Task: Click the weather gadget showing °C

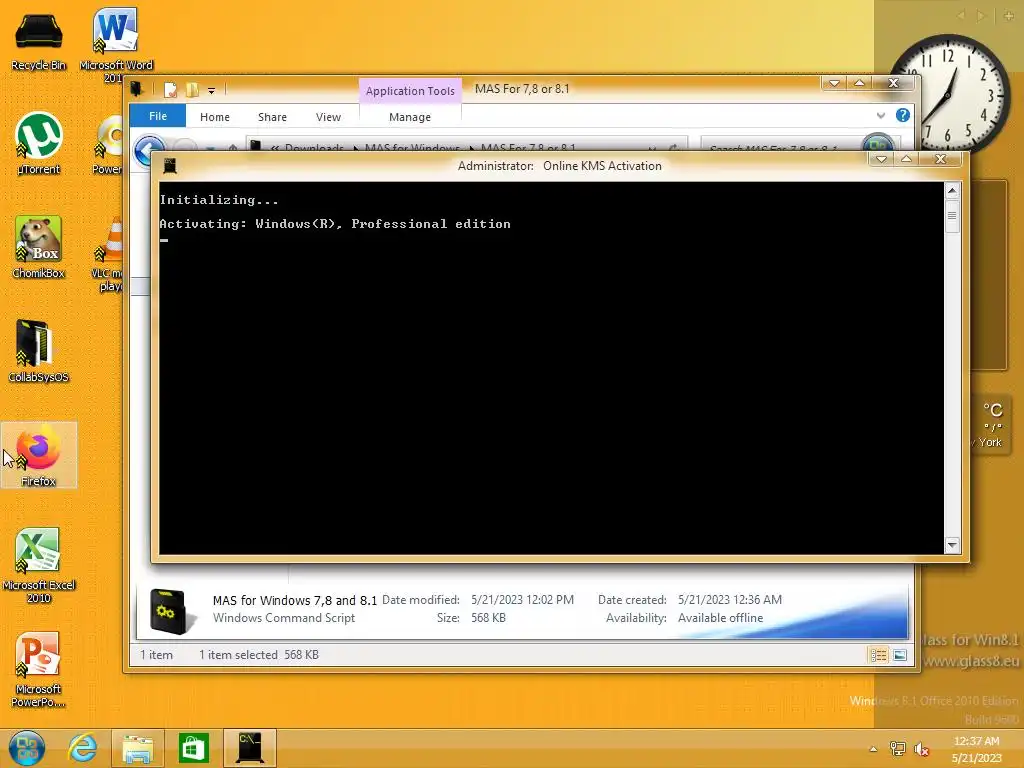Action: click(991, 426)
